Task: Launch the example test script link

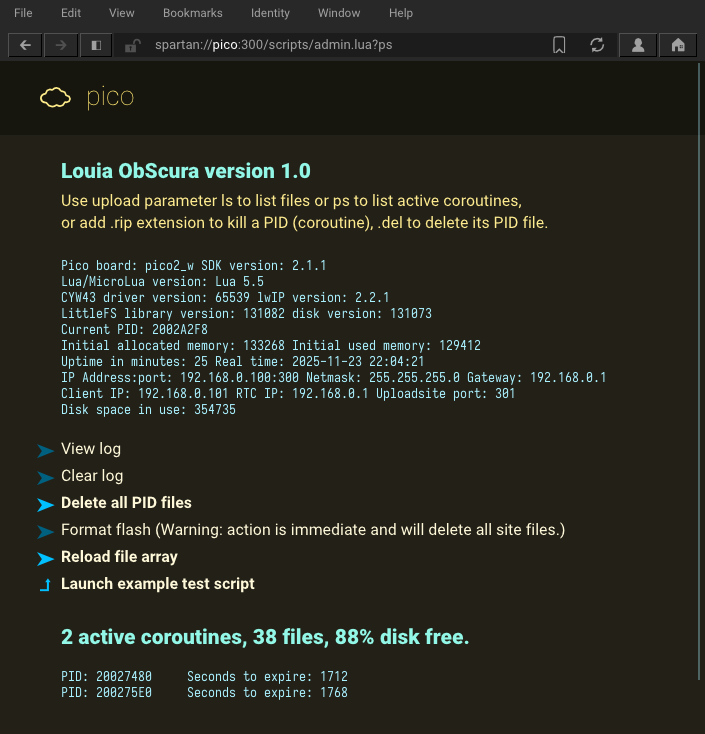Action: pos(158,584)
